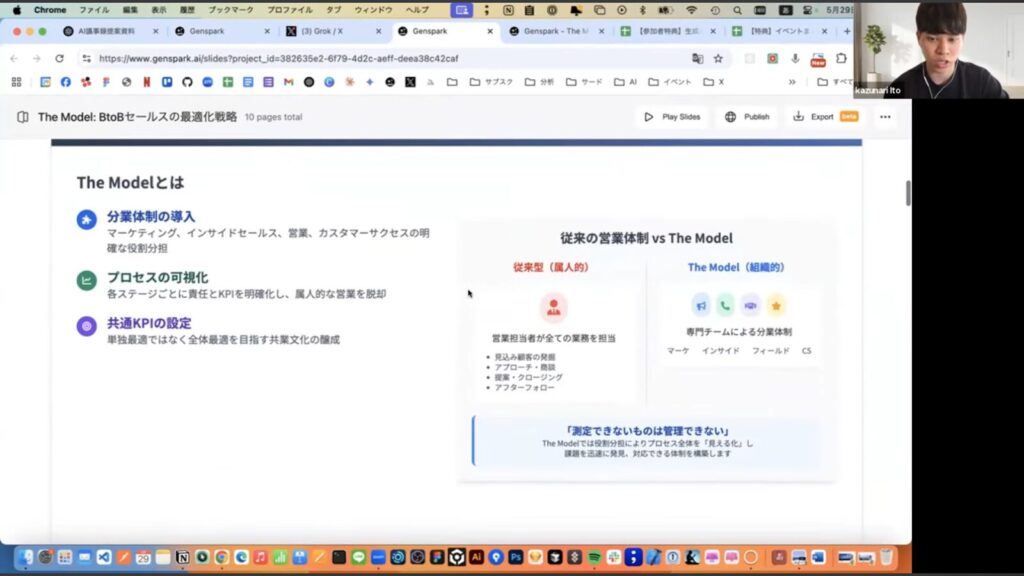1024x576 pixels.
Task: Click the Publish button
Action: (747, 117)
